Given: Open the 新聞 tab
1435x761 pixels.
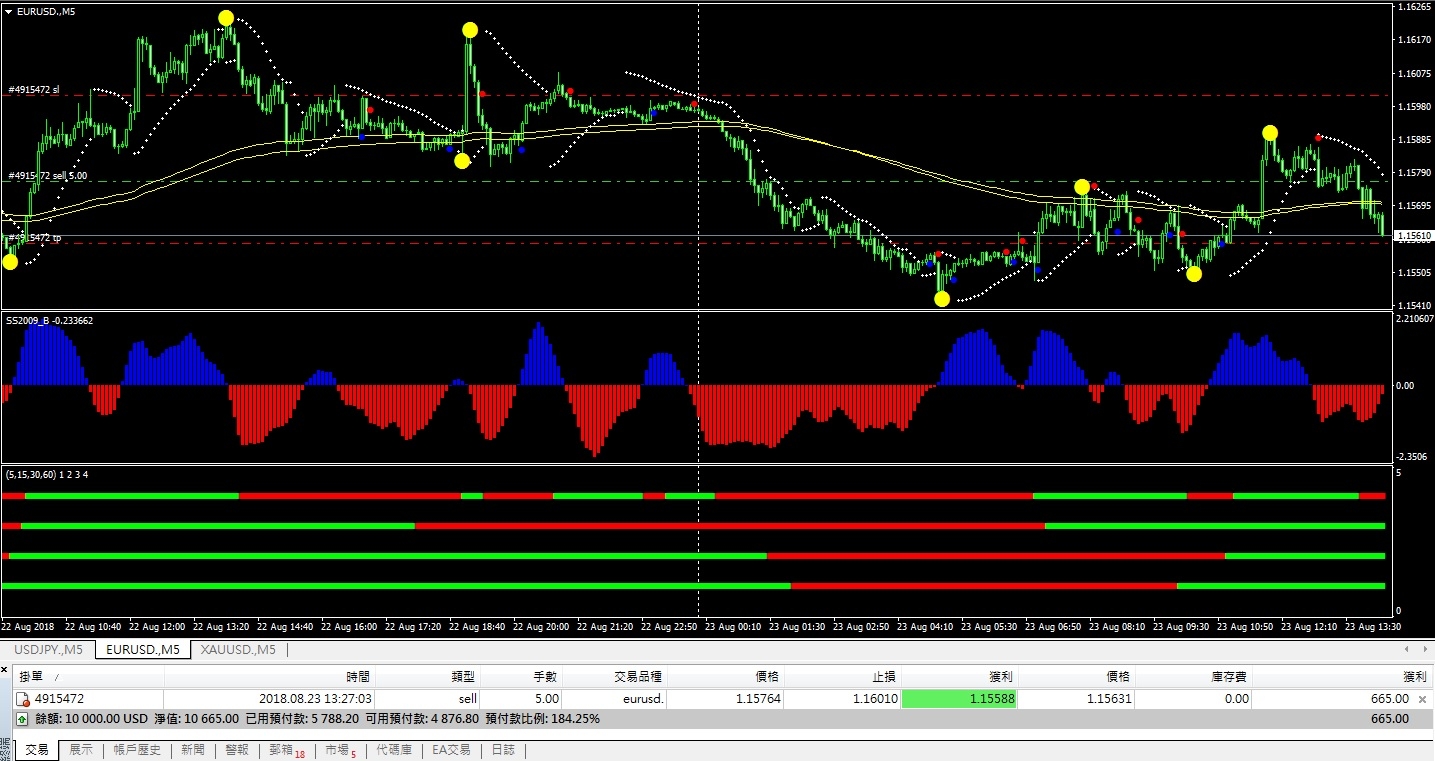Looking at the screenshot, I should (194, 749).
